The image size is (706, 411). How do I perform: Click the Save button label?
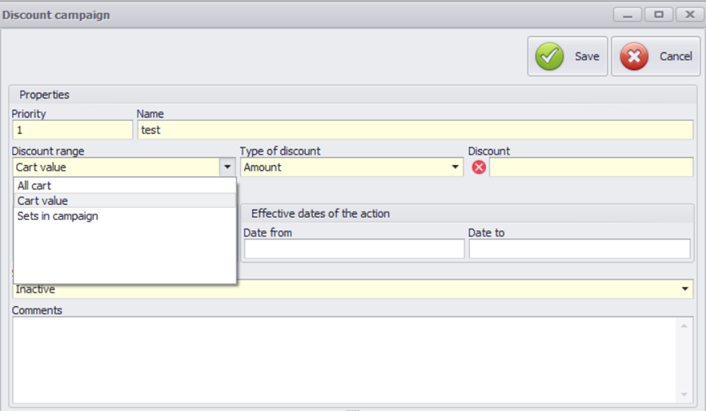coord(587,56)
